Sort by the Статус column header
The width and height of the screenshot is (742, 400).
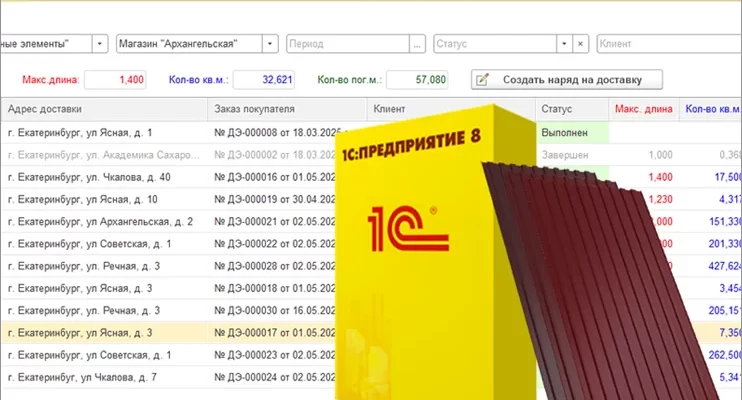(572, 109)
